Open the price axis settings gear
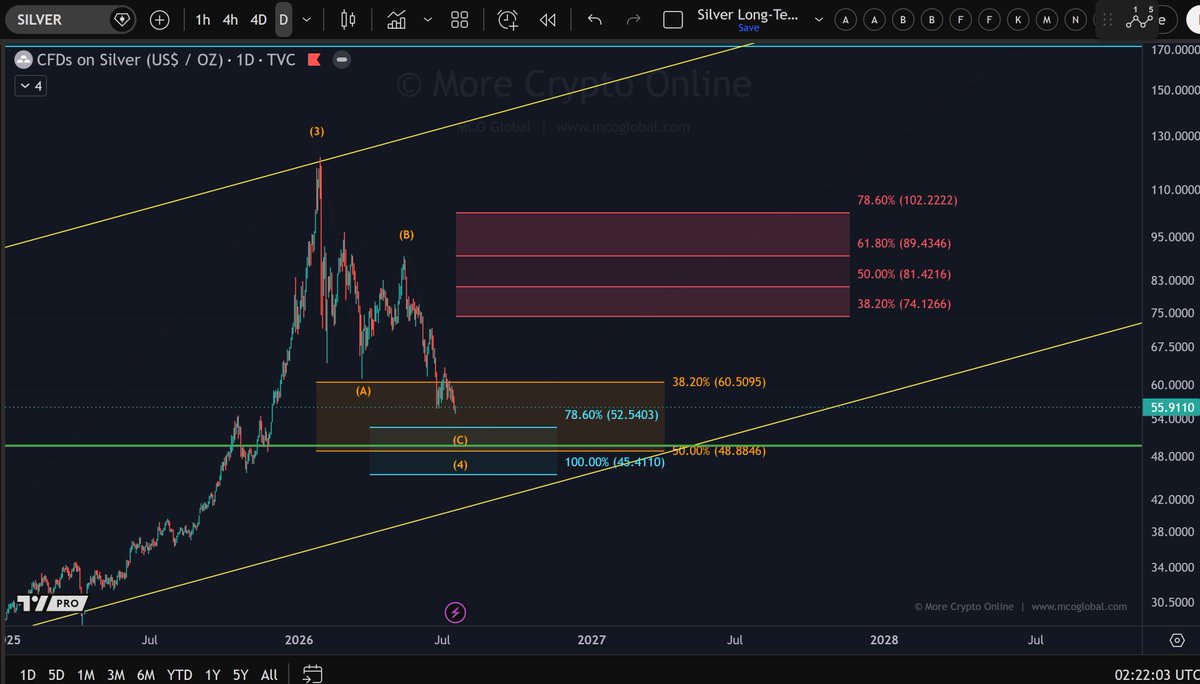The height and width of the screenshot is (684, 1200). click(1176, 639)
